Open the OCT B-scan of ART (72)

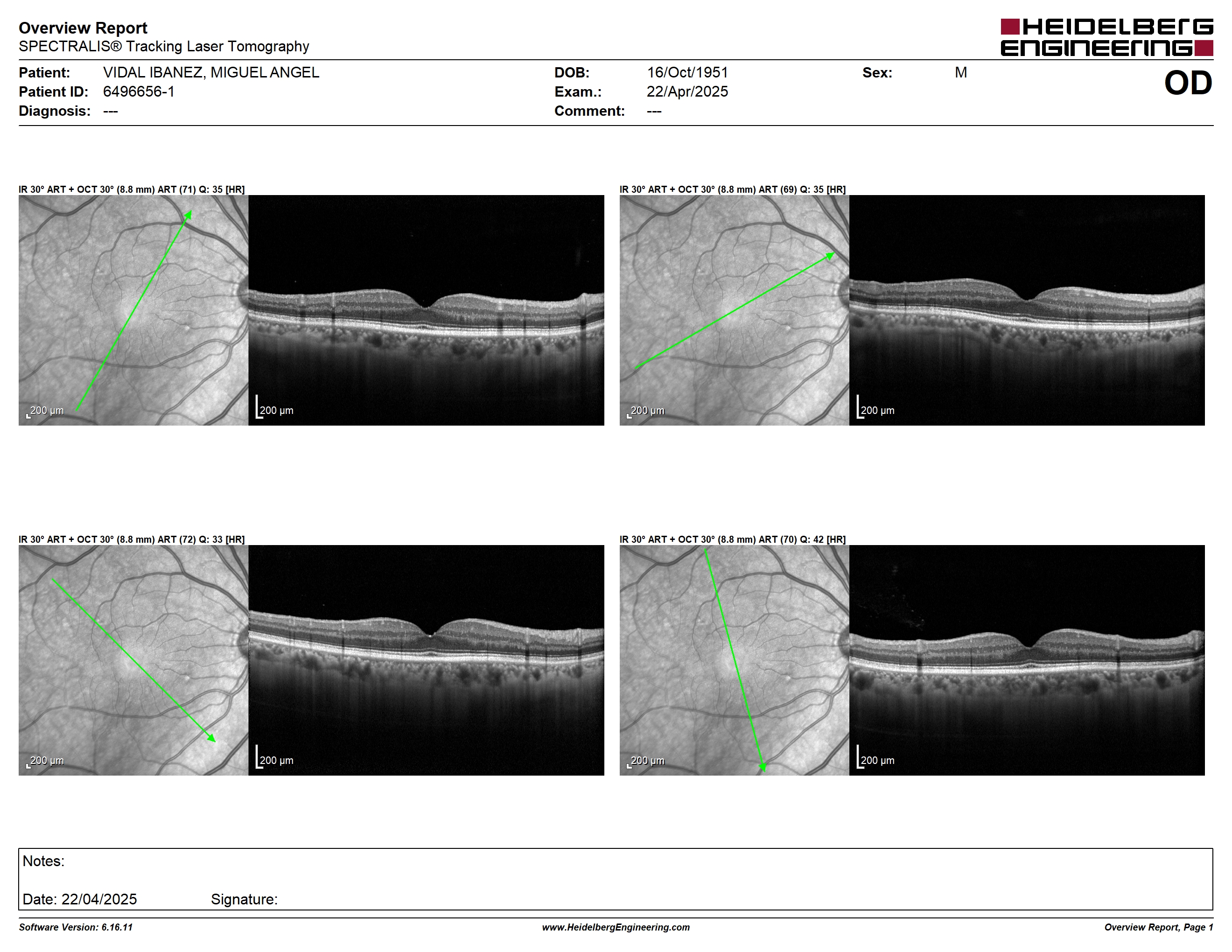(x=426, y=660)
